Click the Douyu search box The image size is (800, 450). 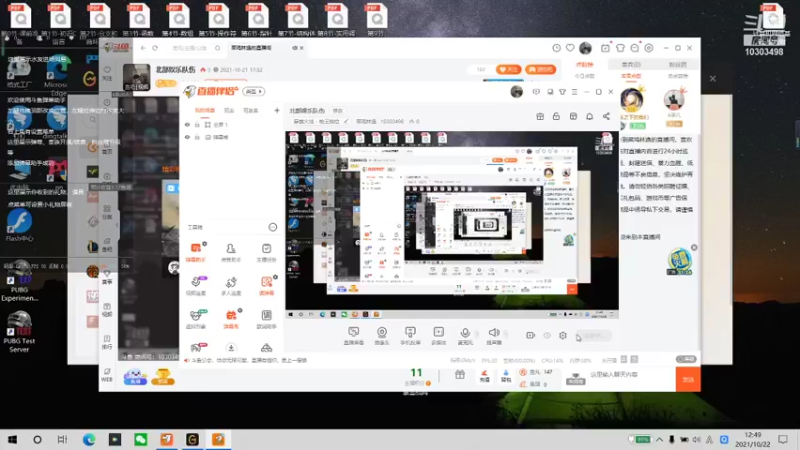click(195, 48)
